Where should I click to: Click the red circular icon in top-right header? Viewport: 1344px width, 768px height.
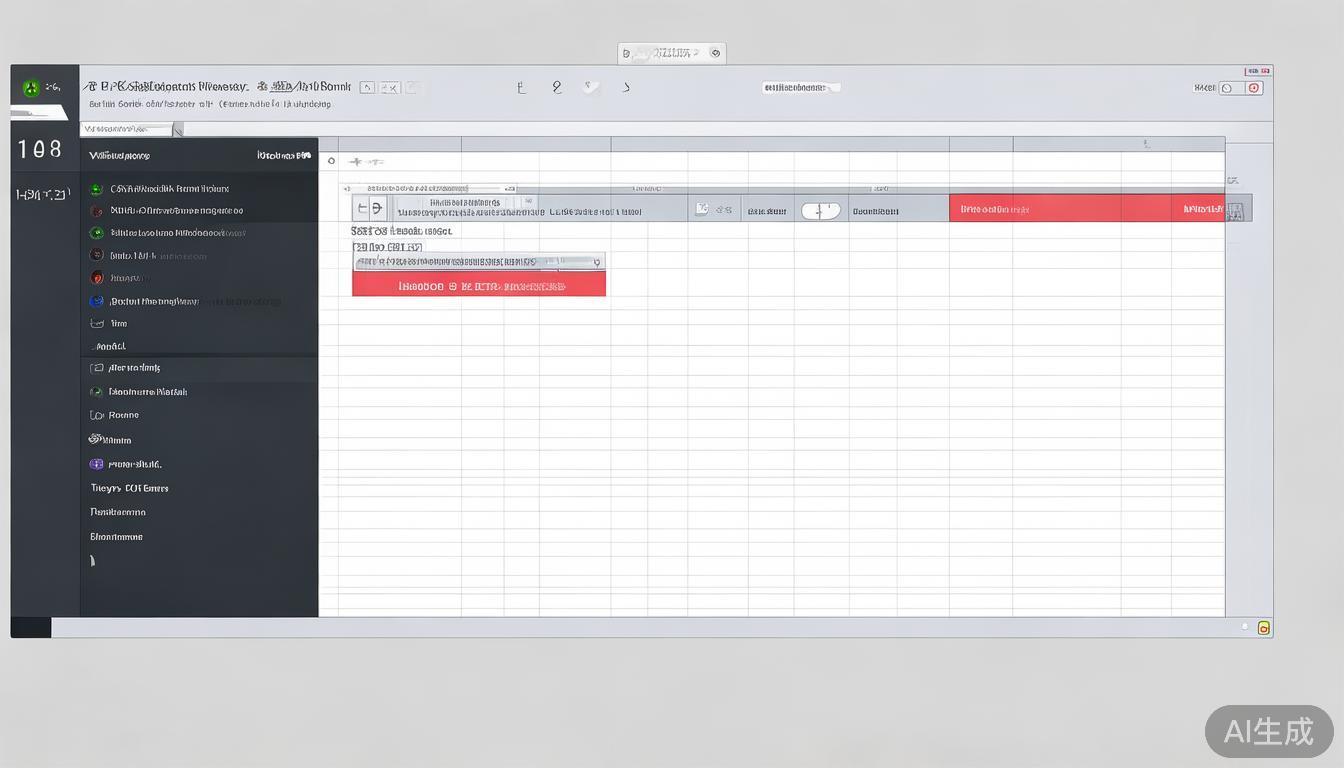(1255, 88)
